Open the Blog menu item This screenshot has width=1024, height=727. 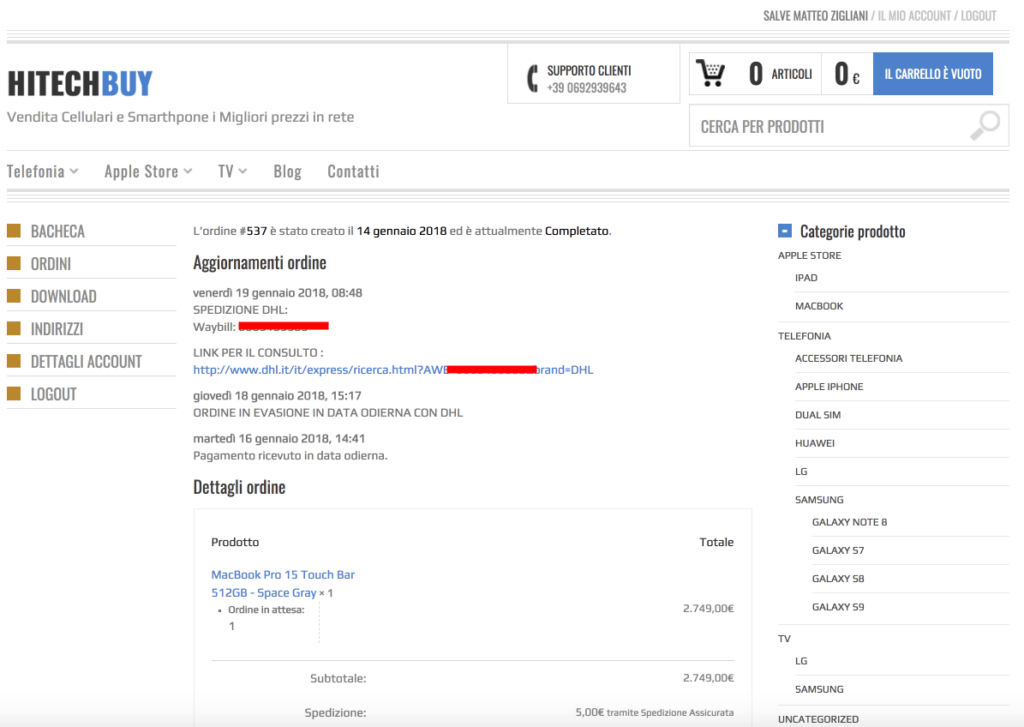click(287, 171)
